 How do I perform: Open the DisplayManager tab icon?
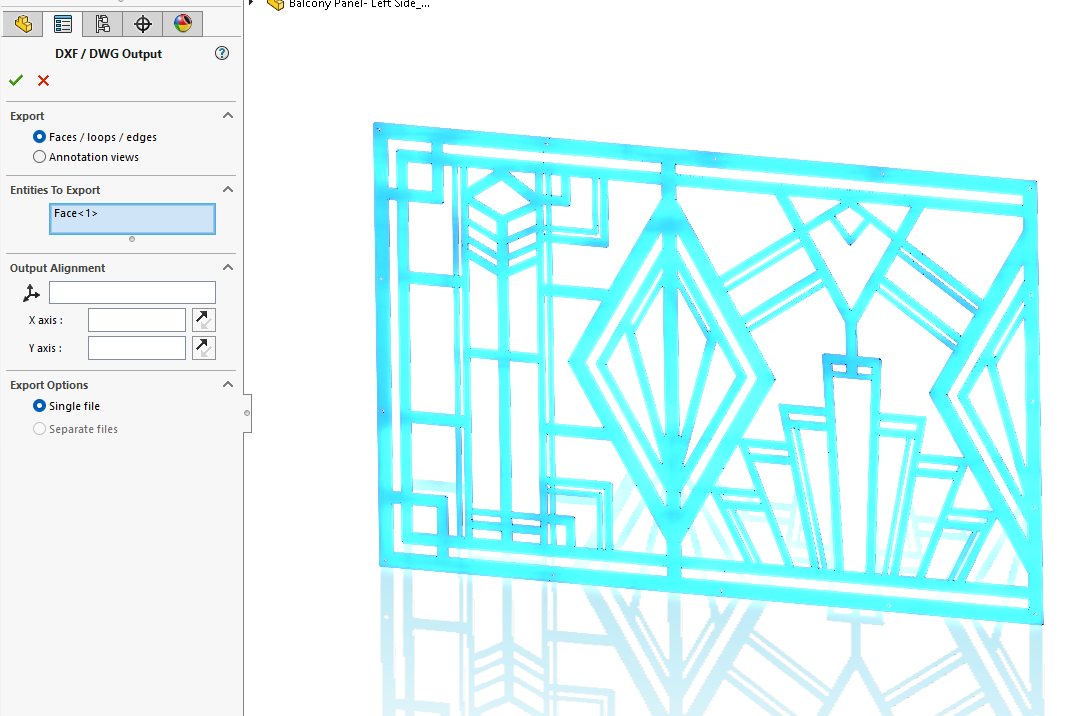pos(183,23)
